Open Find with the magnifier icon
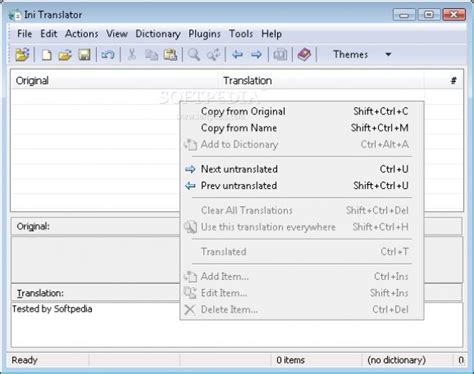474x374 pixels. coord(194,55)
